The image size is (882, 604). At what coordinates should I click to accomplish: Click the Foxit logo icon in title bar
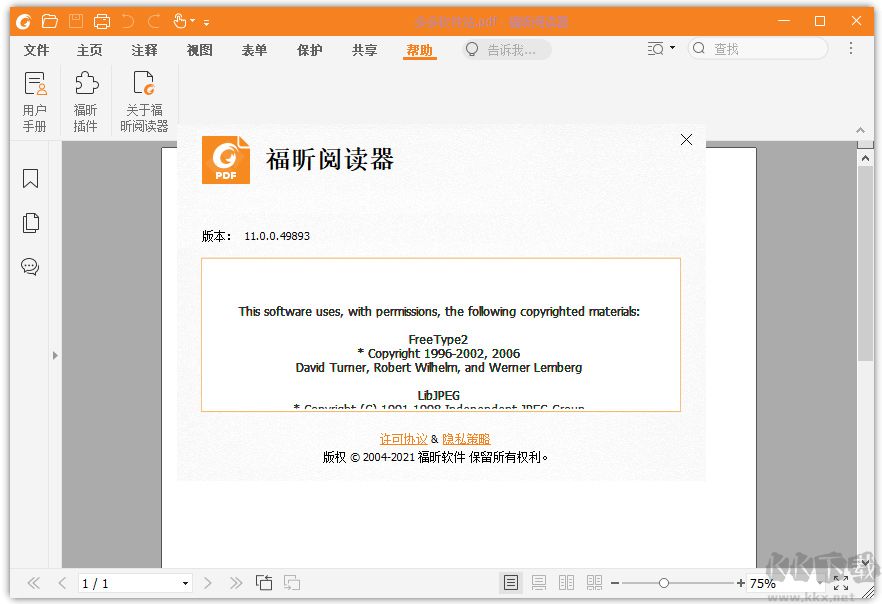pos(23,21)
